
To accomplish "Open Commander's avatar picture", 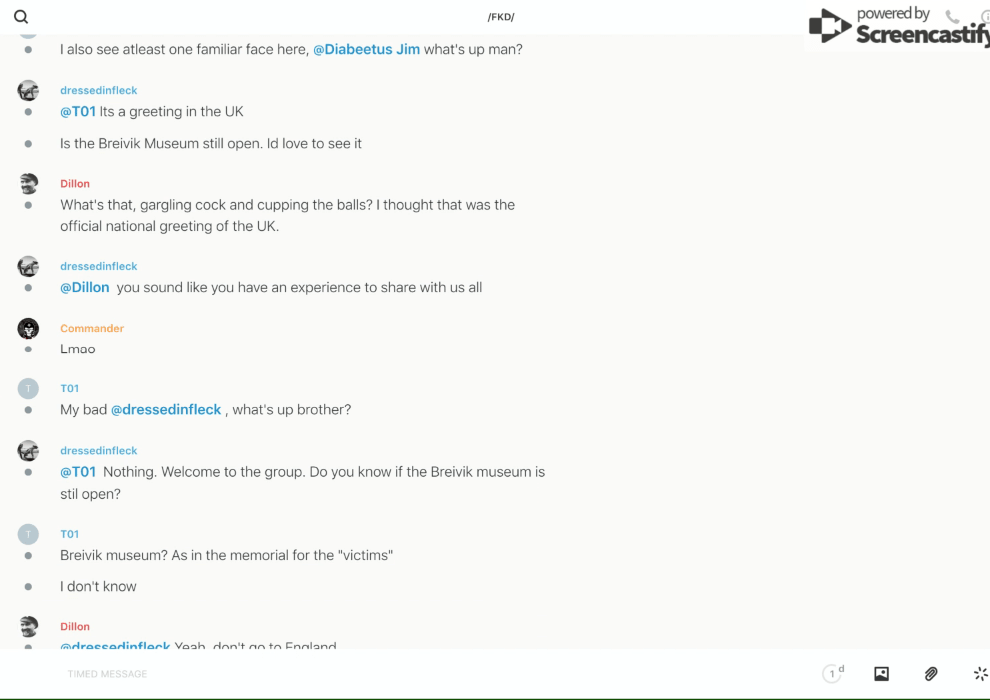I will coord(28,328).
